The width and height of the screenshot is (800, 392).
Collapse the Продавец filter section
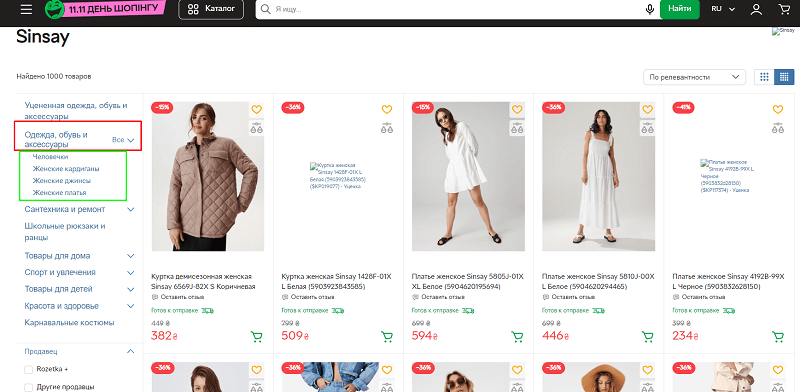(x=131, y=351)
